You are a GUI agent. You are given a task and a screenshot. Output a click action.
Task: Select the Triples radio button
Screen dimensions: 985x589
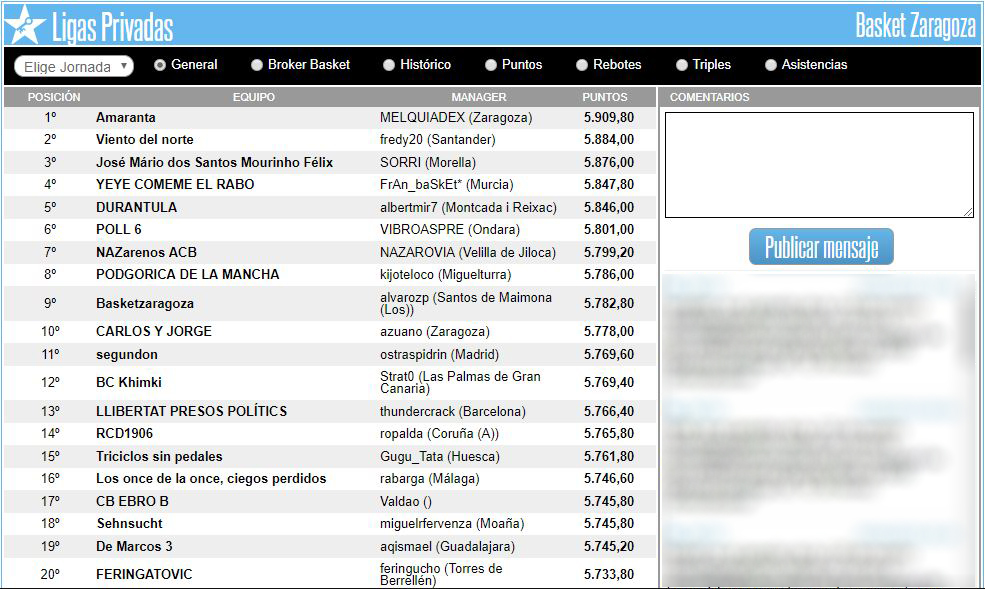point(682,65)
